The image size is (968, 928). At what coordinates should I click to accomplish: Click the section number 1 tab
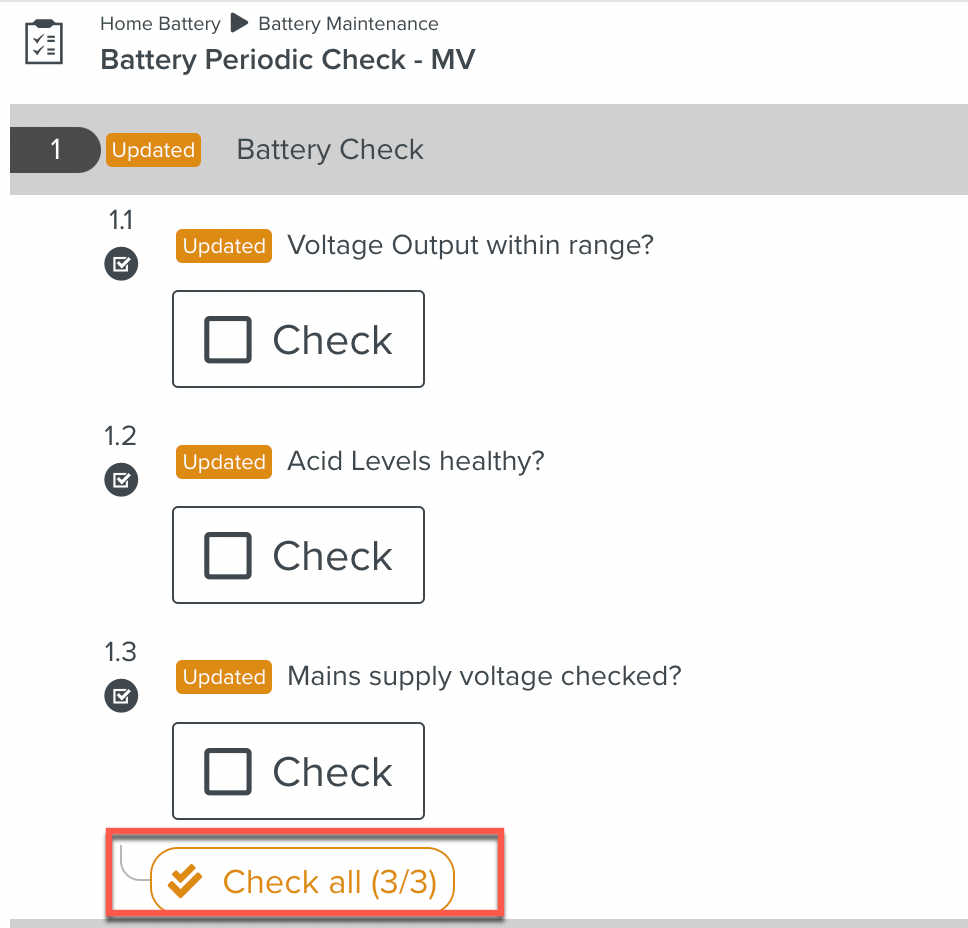(55, 150)
